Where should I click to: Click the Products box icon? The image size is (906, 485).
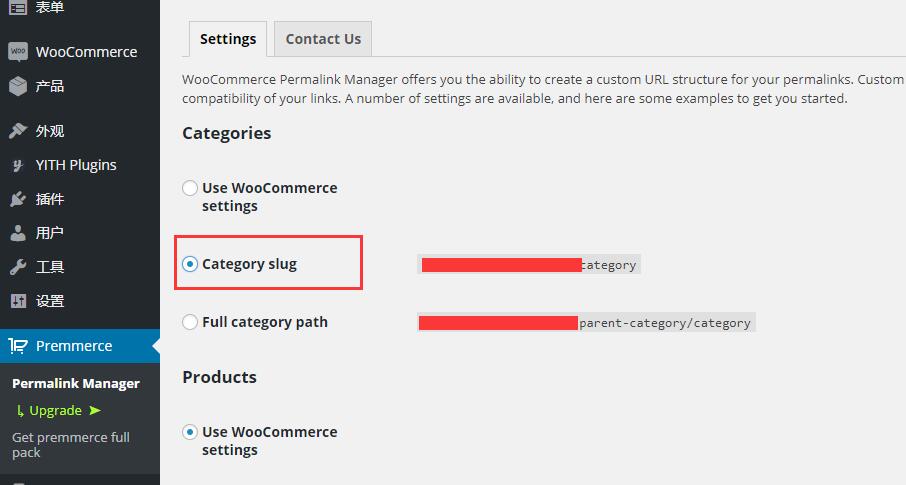[18, 86]
